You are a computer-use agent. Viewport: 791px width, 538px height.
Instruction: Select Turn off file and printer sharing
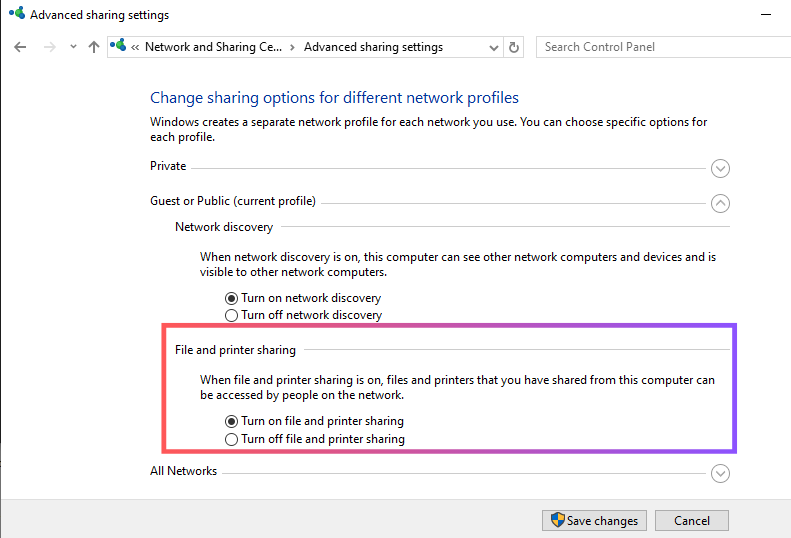232,439
